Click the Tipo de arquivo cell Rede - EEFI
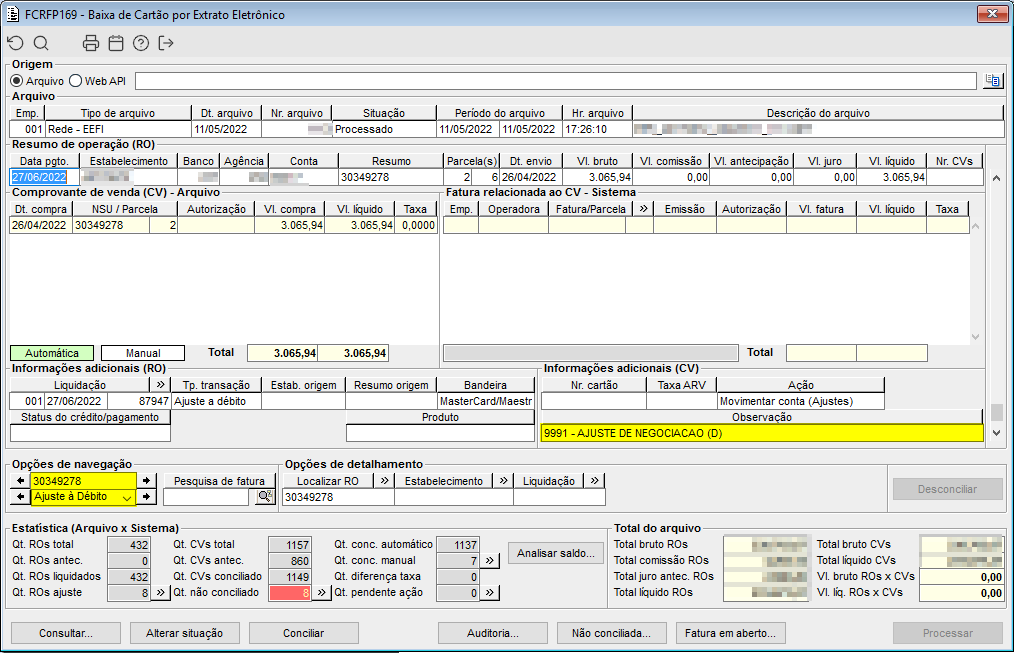The height and width of the screenshot is (653, 1014). point(118,129)
